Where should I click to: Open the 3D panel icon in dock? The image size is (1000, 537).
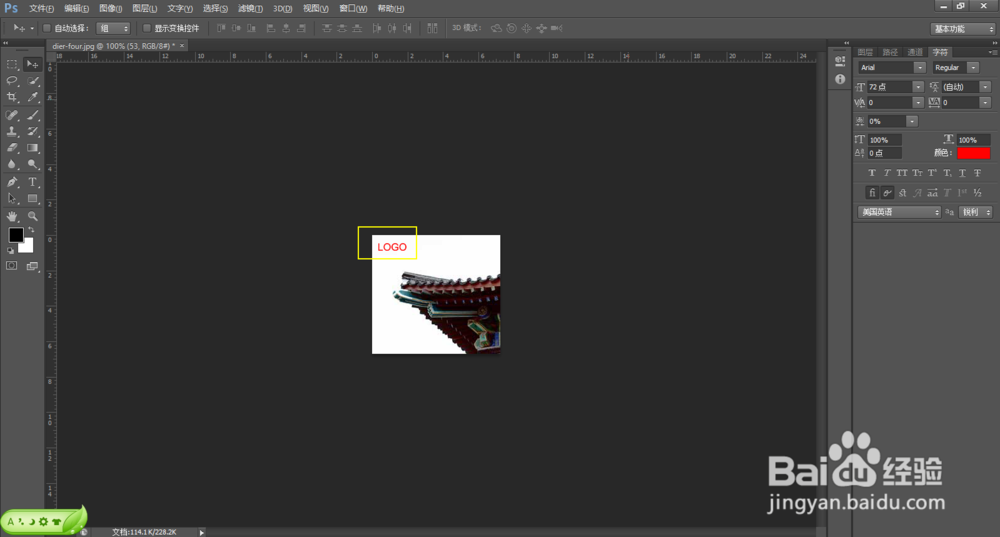840,61
